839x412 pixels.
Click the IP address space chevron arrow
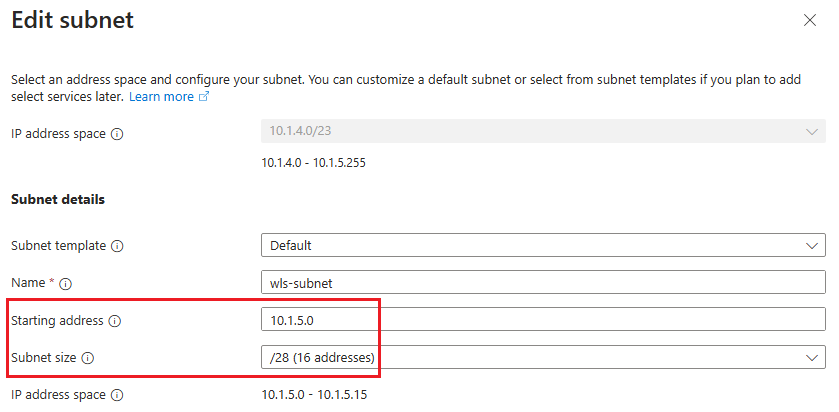[x=810, y=132]
